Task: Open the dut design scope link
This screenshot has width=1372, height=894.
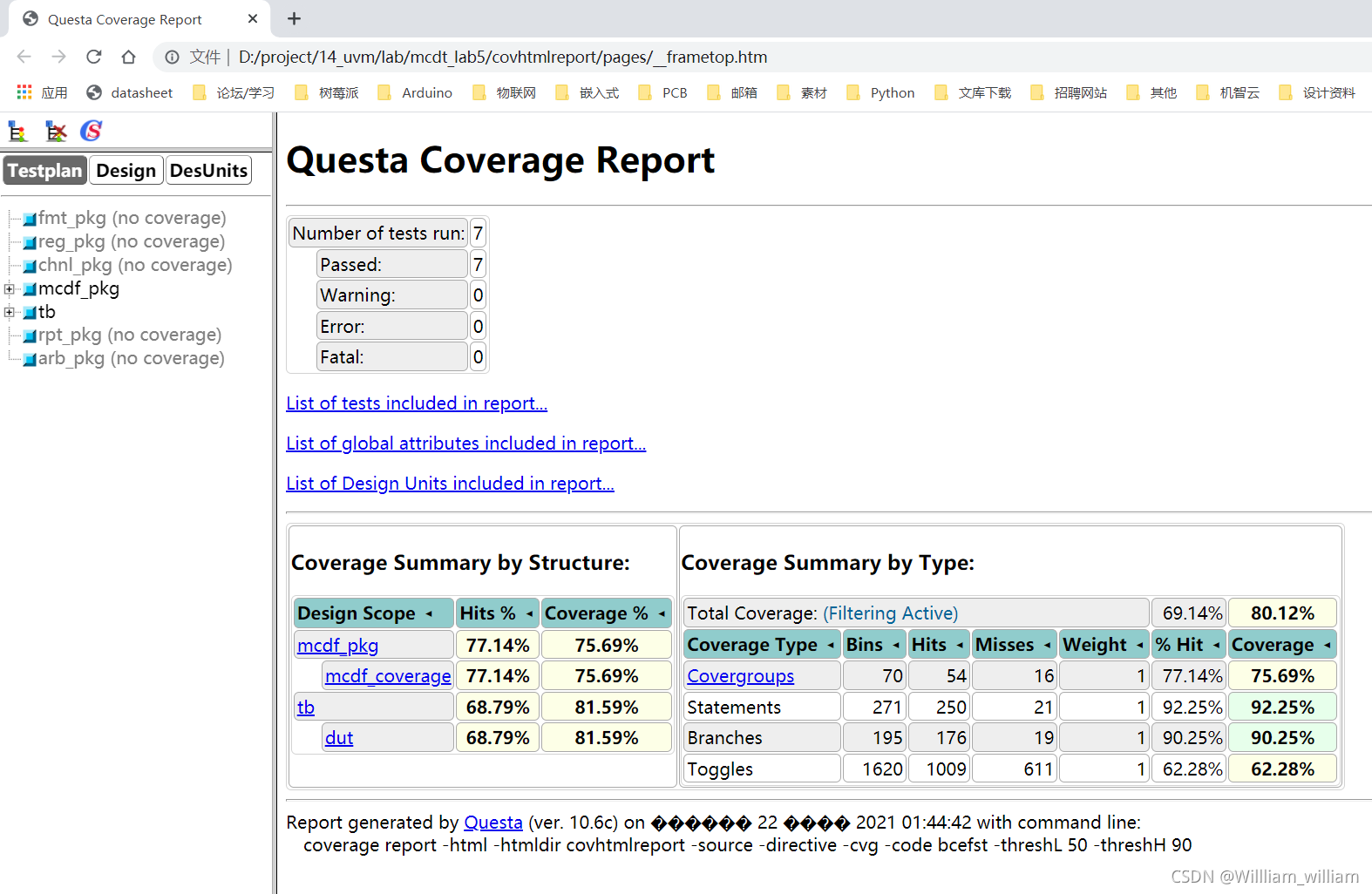Action: coord(339,738)
